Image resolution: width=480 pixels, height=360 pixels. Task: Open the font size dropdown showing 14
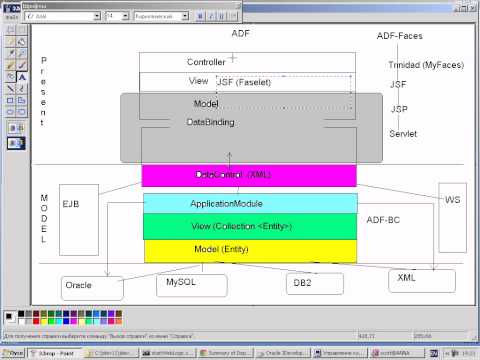pyautogui.click(x=125, y=16)
